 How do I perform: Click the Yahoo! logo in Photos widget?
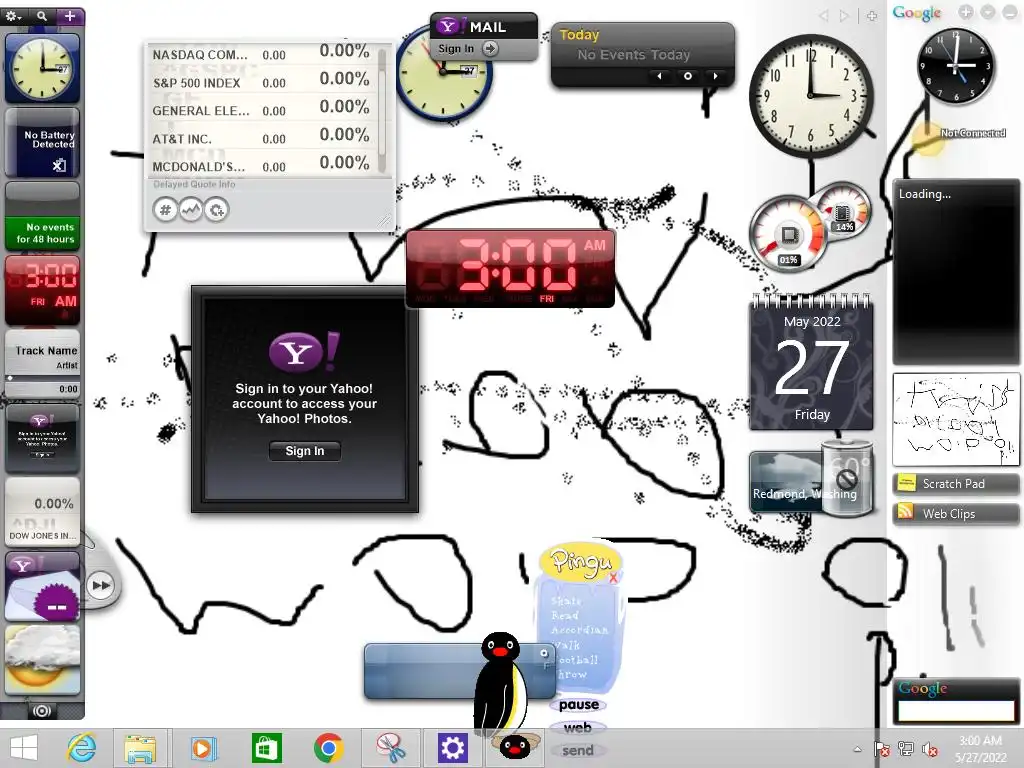point(304,351)
